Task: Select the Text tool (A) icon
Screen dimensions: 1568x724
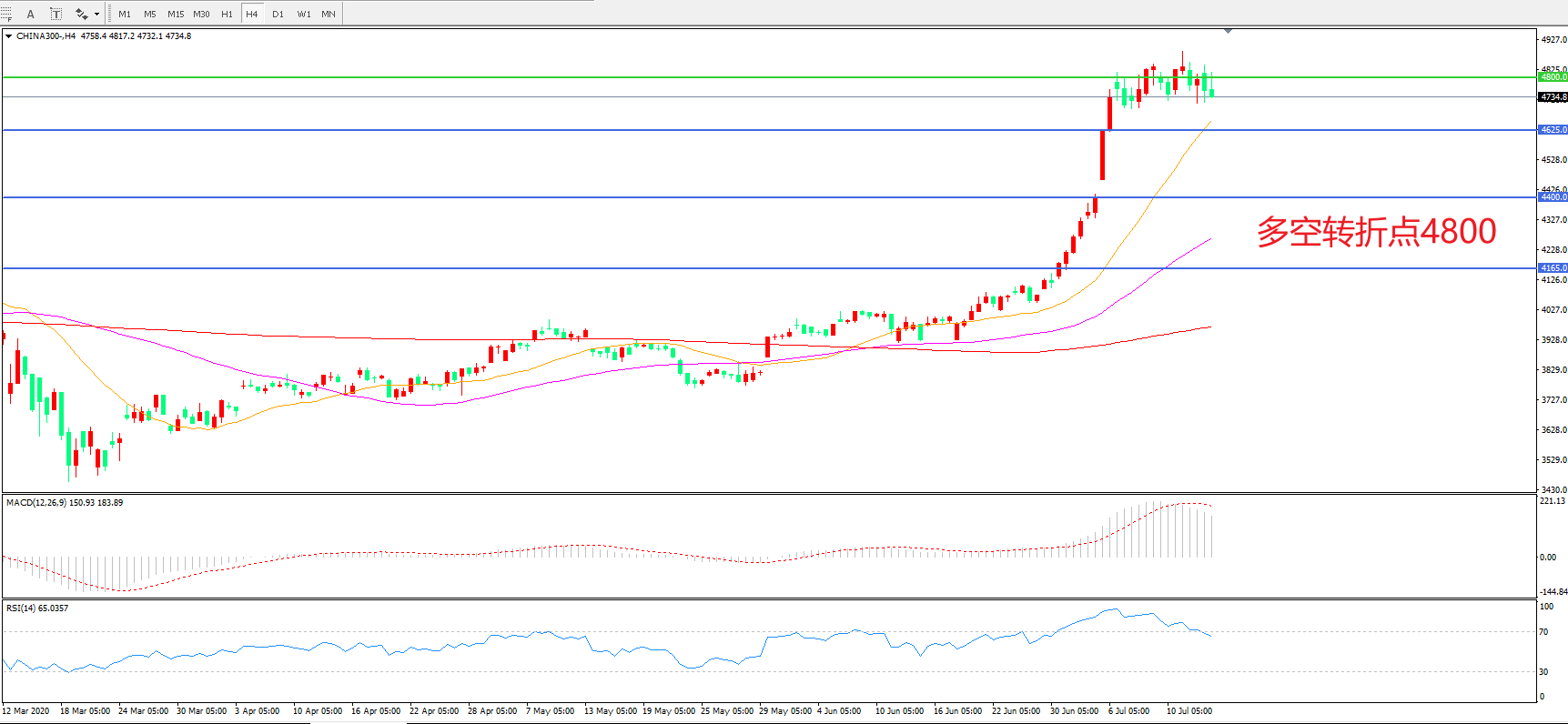Action: click(30, 14)
